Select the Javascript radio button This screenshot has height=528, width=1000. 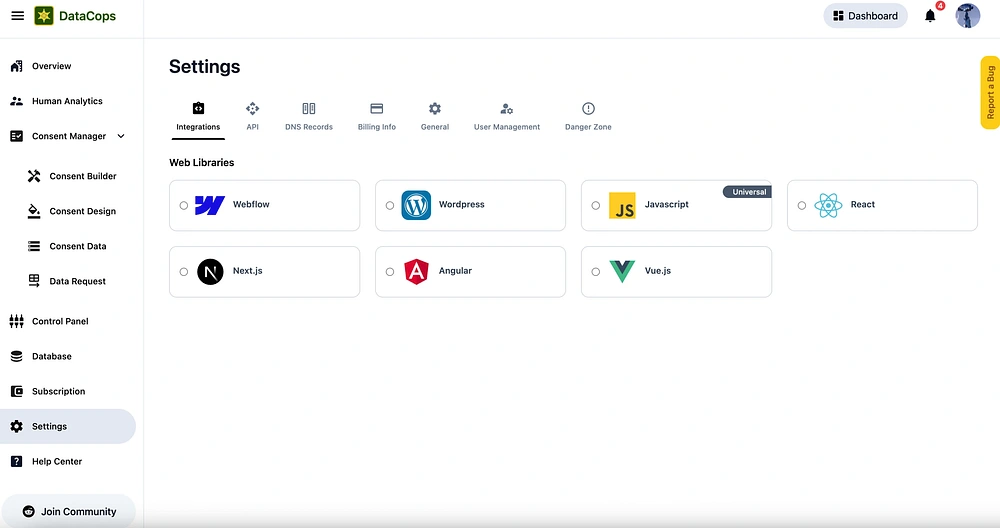pyautogui.click(x=596, y=205)
